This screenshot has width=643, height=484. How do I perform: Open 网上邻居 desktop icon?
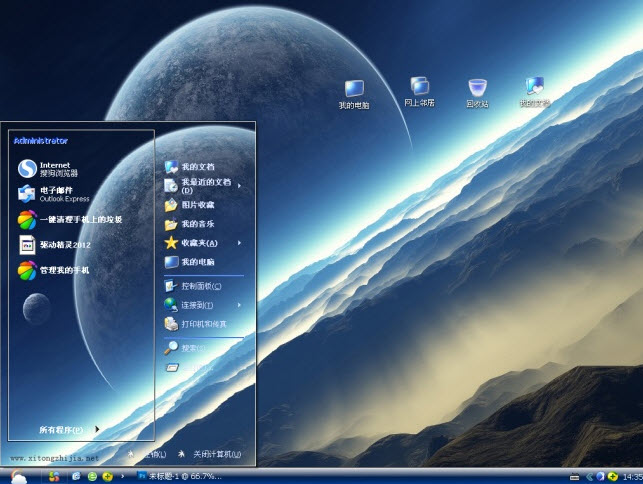tap(418, 90)
